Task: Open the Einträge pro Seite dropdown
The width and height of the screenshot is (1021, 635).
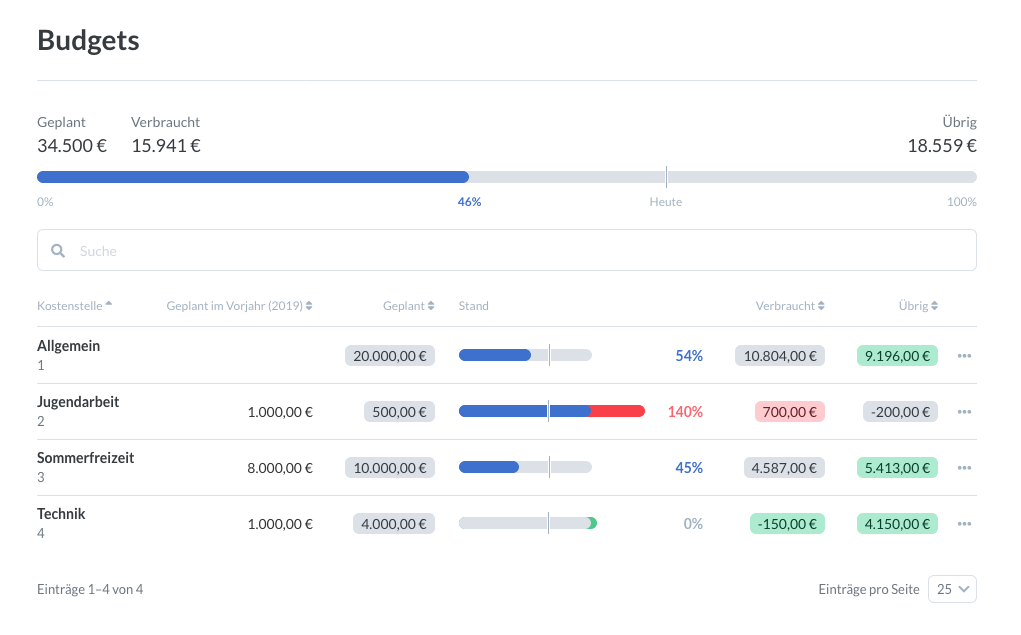Action: (952, 589)
